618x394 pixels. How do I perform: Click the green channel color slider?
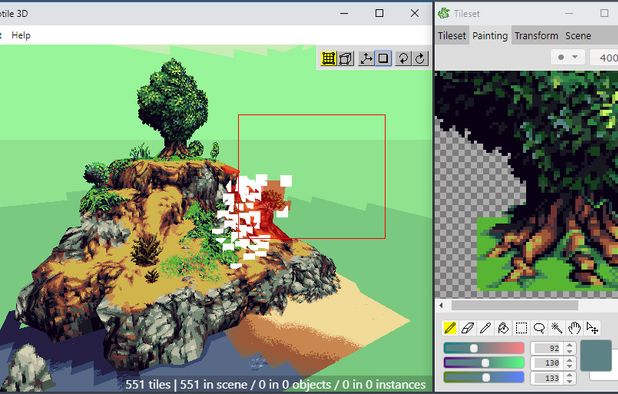[x=484, y=363]
